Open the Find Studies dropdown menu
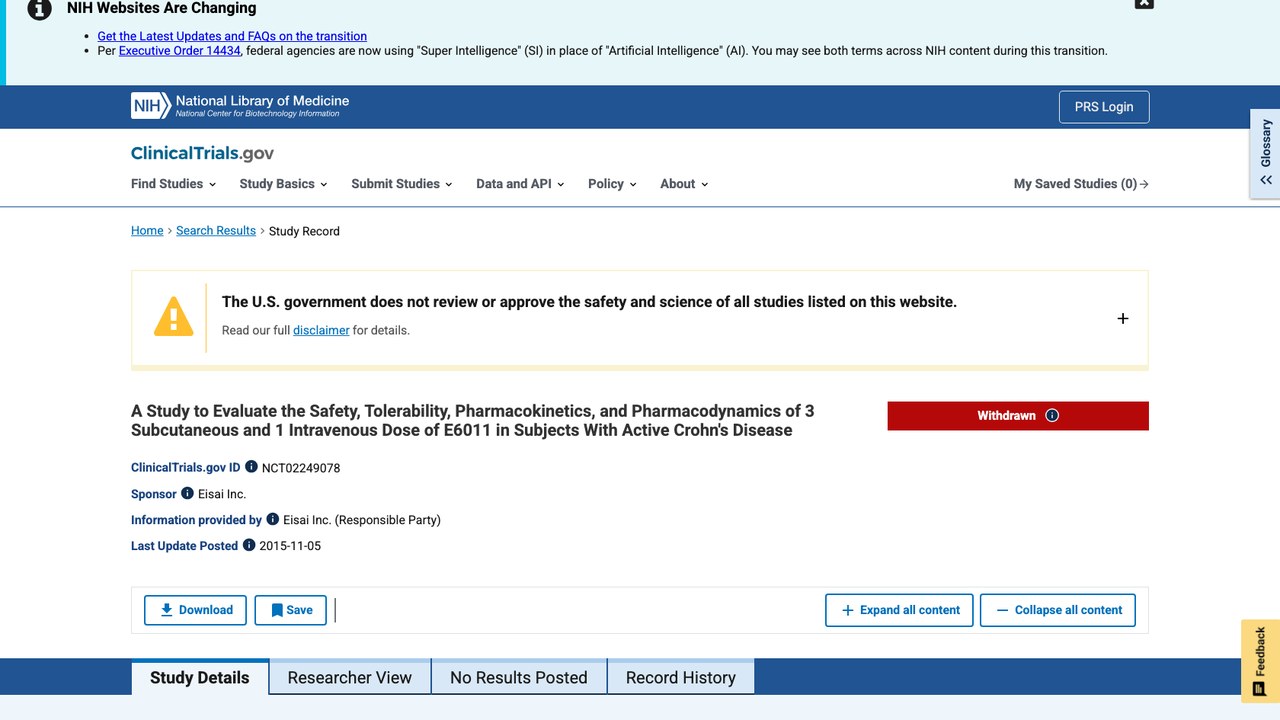The width and height of the screenshot is (1280, 720). [x=173, y=184]
